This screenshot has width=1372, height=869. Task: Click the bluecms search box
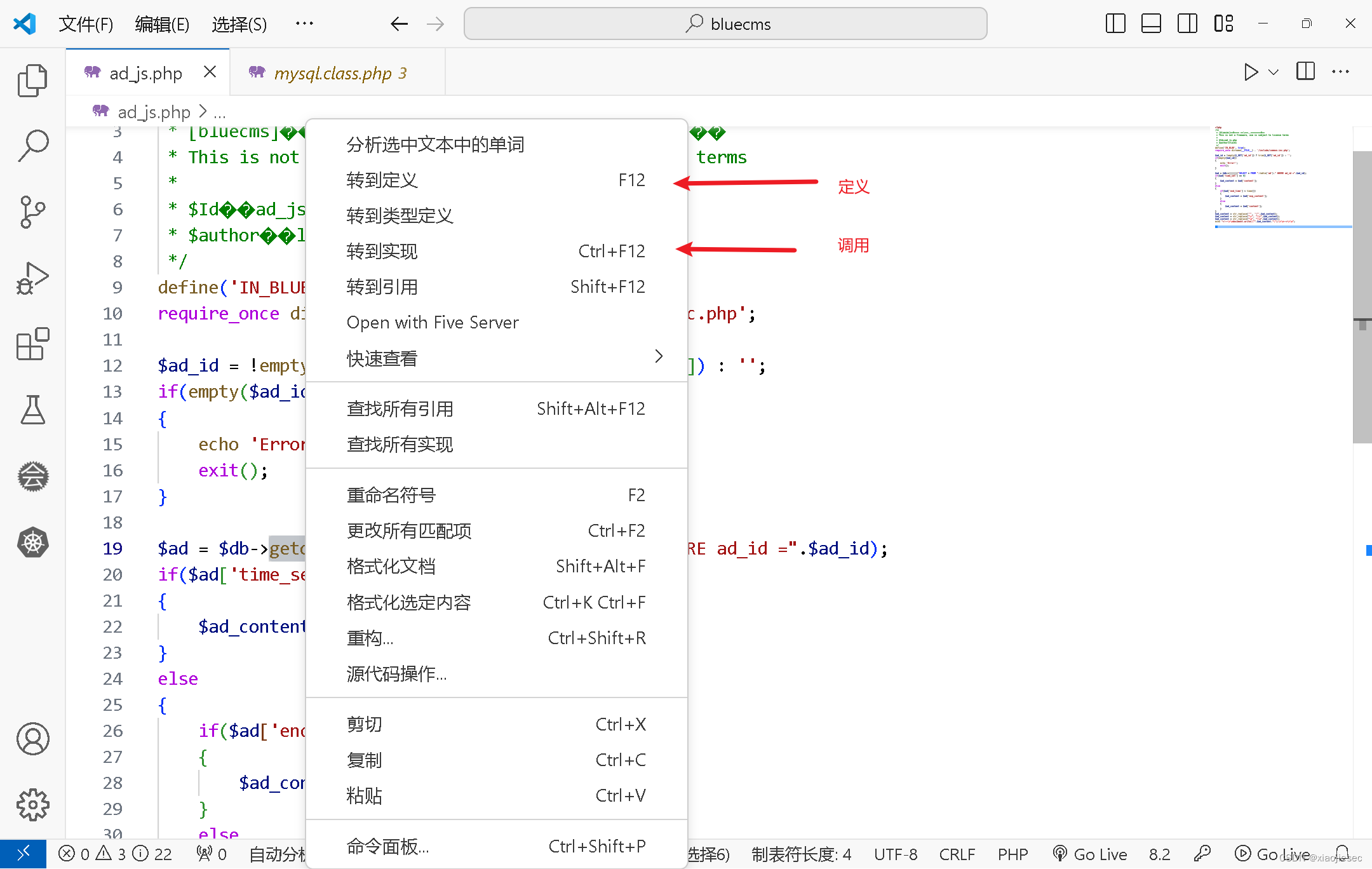(725, 24)
